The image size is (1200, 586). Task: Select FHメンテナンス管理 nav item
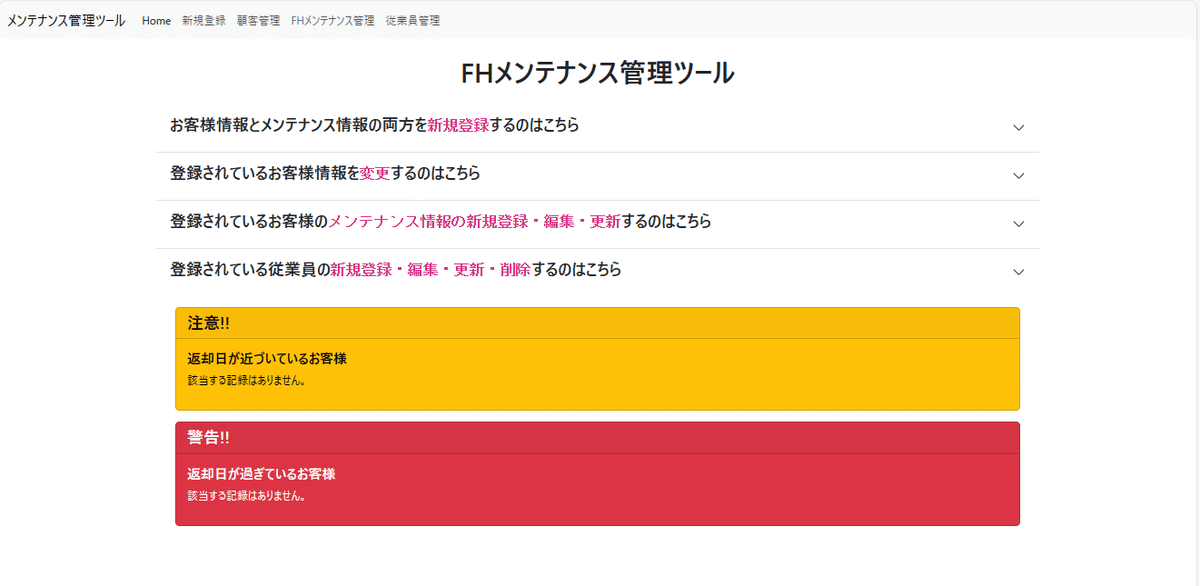coord(333,21)
